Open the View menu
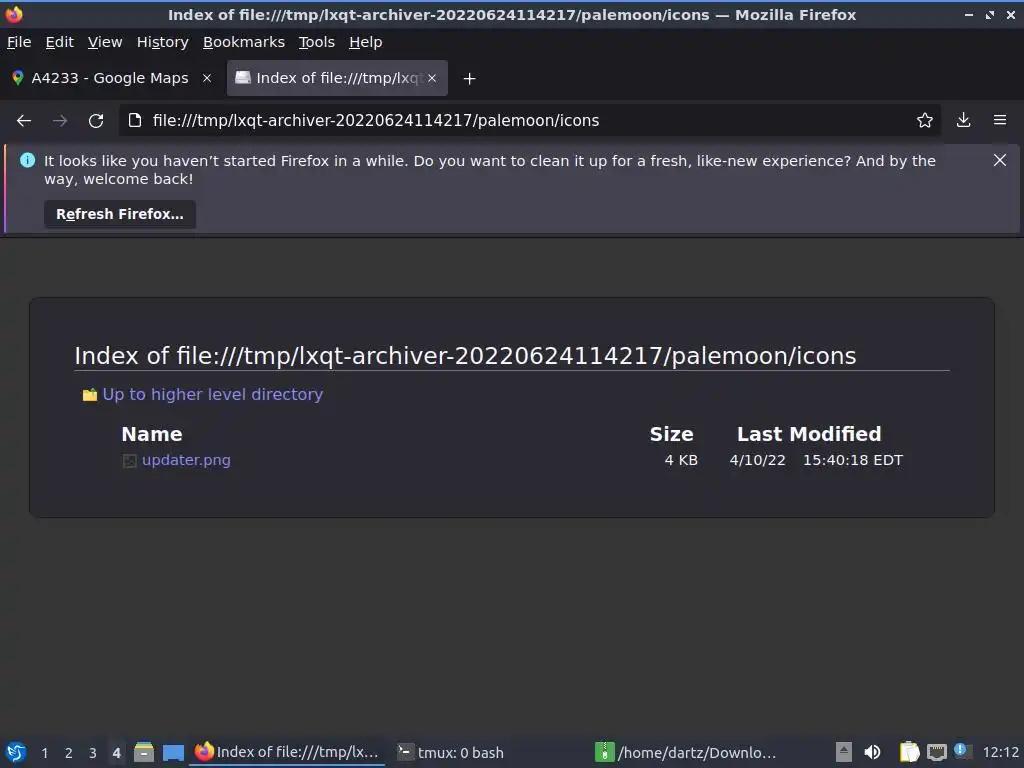The image size is (1024, 768). click(x=105, y=42)
